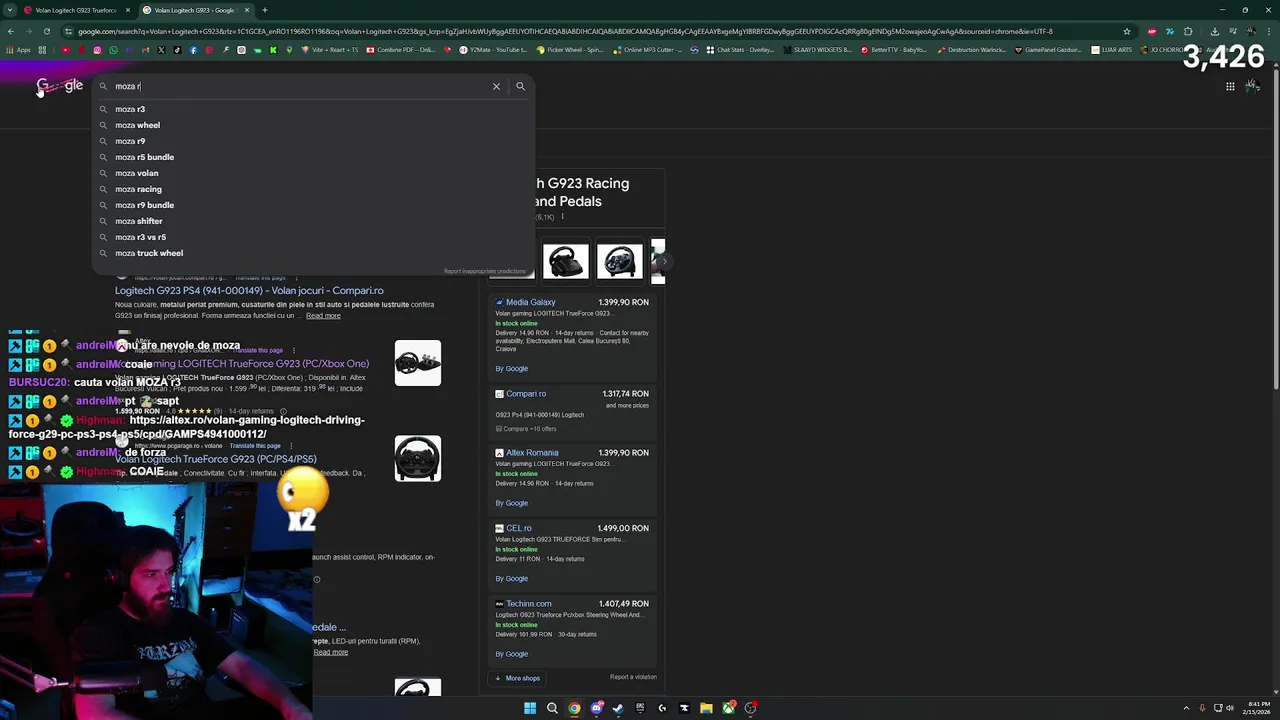Open the Google apps grid

[1230, 86]
